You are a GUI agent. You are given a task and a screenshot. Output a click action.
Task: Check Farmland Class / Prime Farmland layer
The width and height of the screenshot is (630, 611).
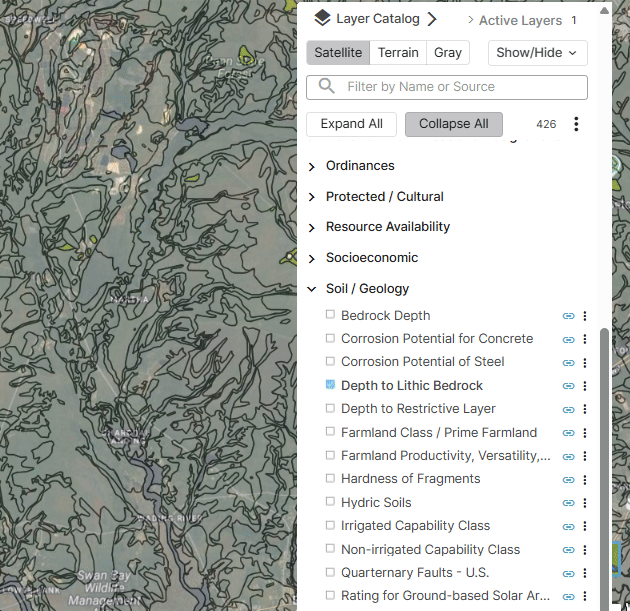330,431
